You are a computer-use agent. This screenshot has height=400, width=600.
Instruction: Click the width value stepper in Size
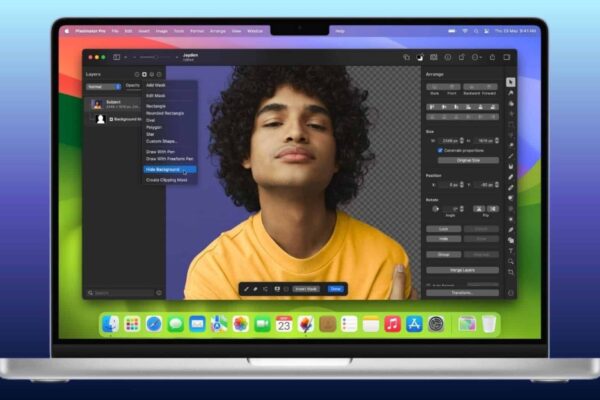[462, 141]
